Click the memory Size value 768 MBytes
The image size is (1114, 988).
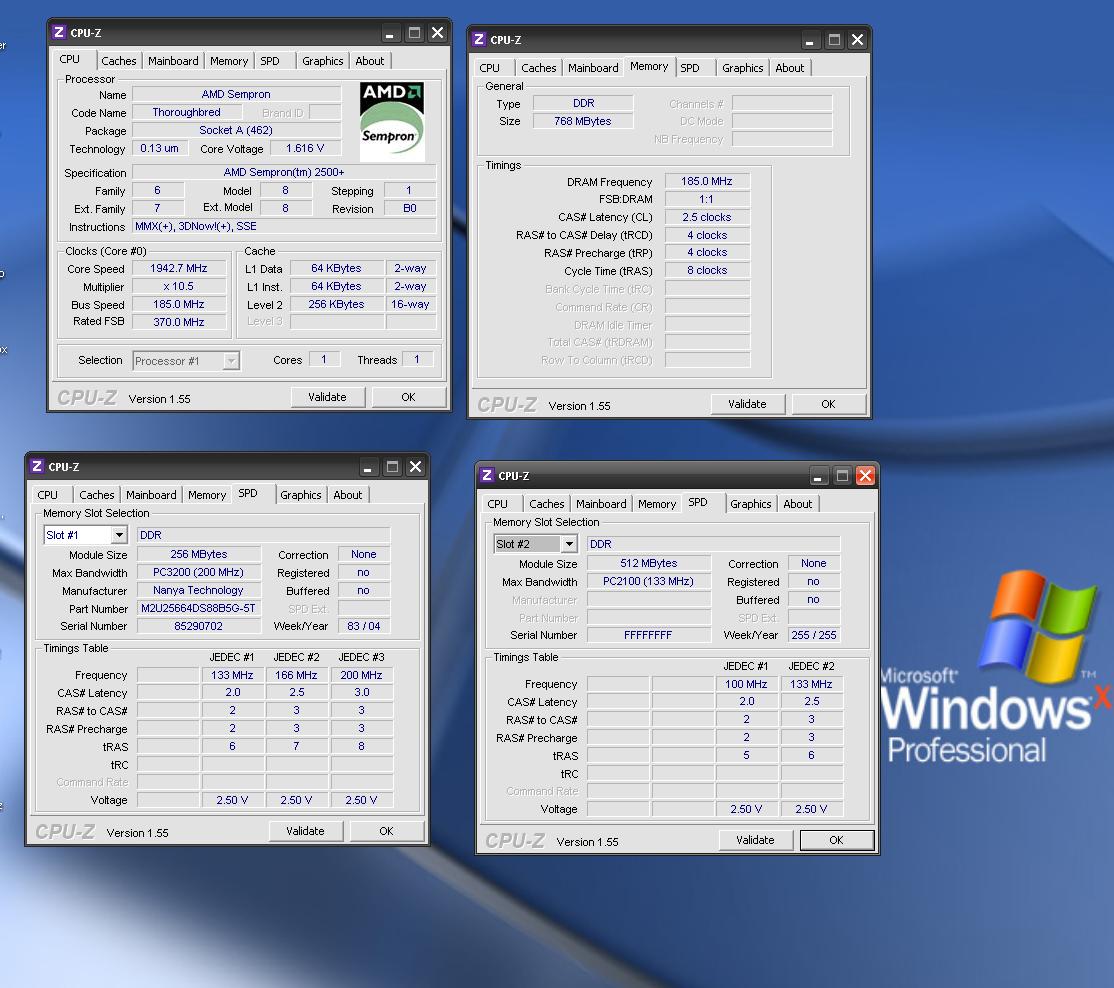[583, 121]
